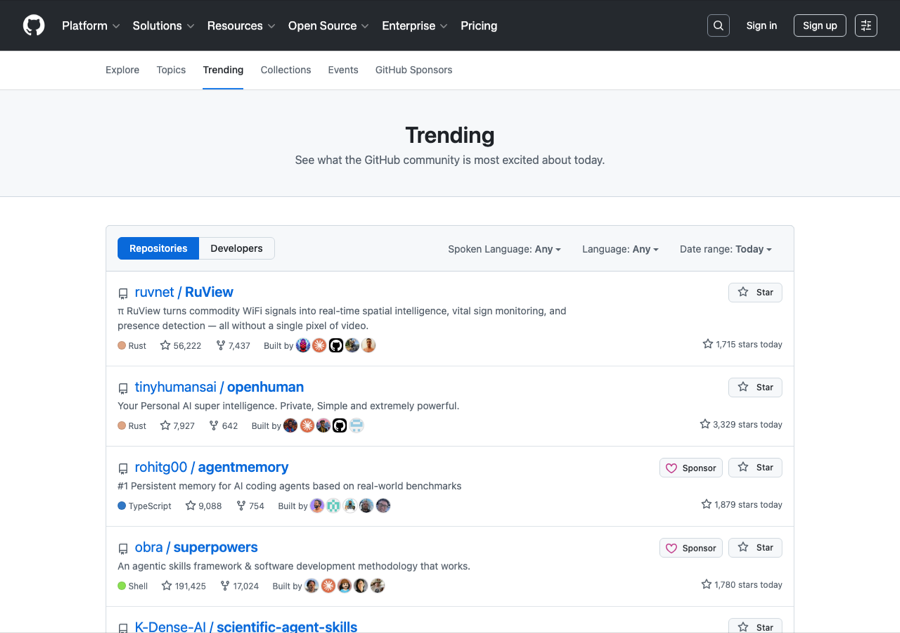Click the Rust language label for RuView
Viewport: 900px width, 633px height.
[132, 345]
